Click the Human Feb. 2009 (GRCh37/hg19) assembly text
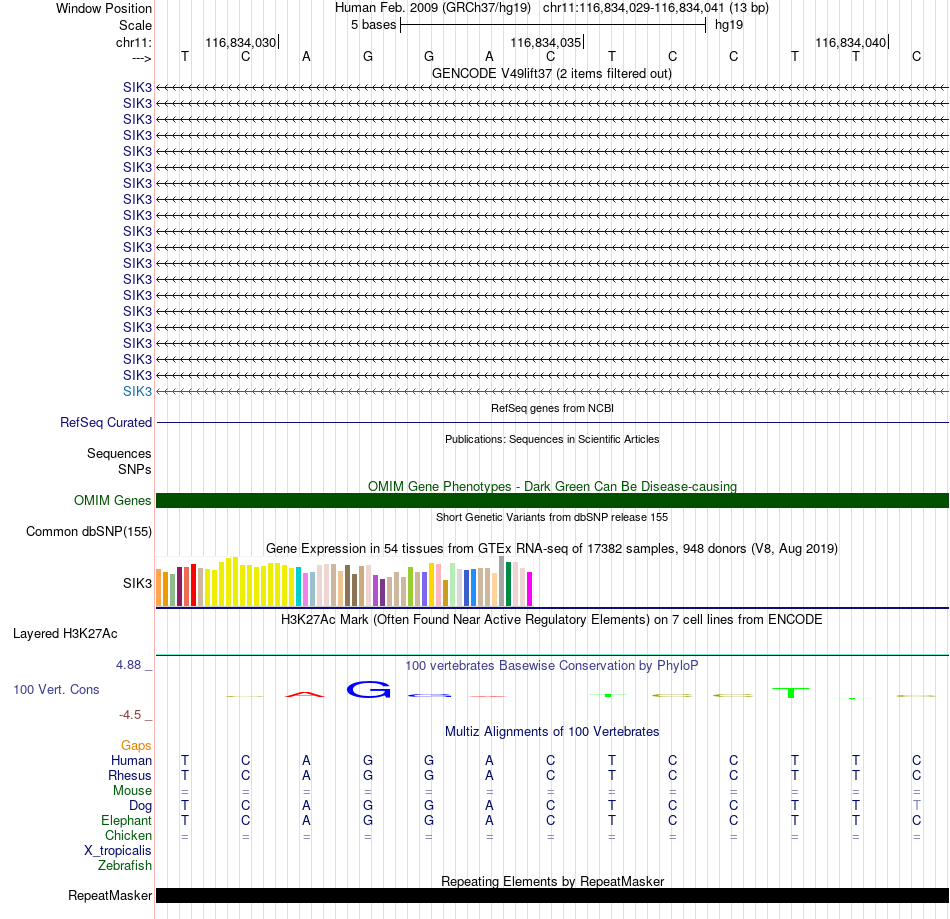Viewport: 950px width, 919px height. tap(433, 8)
